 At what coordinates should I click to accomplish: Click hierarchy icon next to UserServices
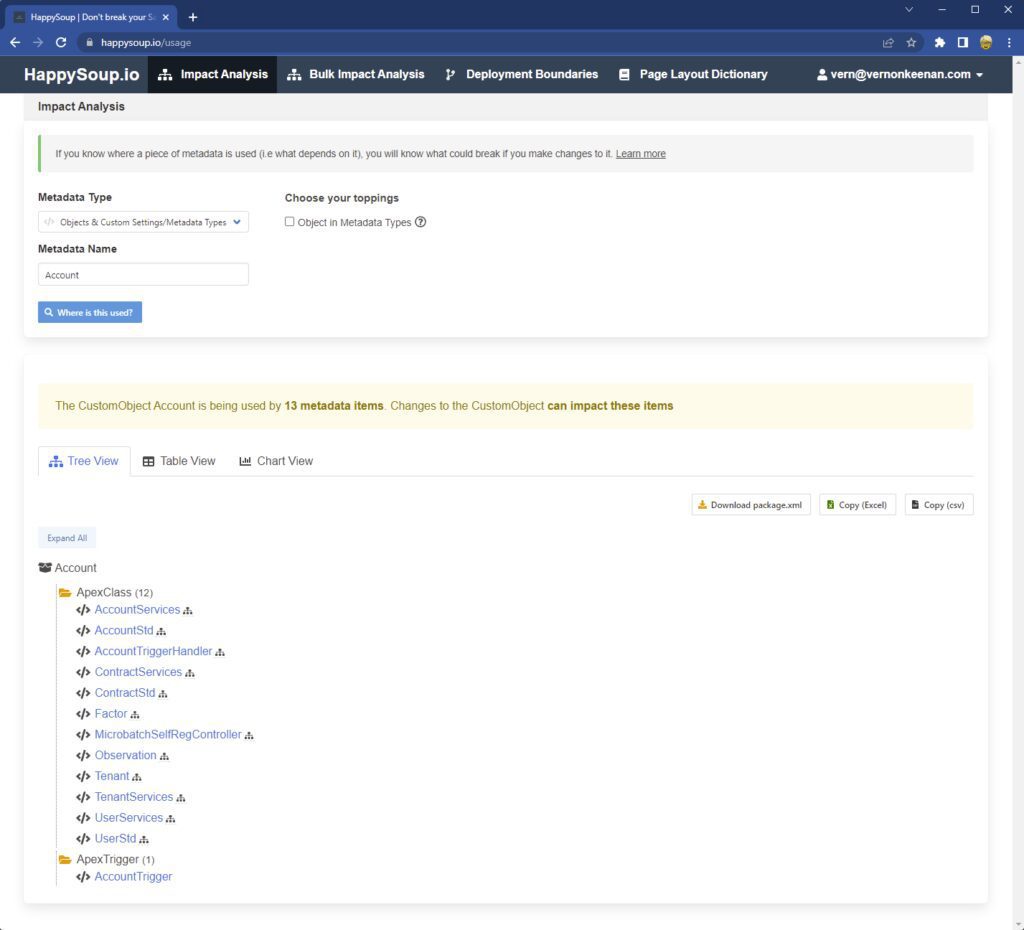click(171, 819)
